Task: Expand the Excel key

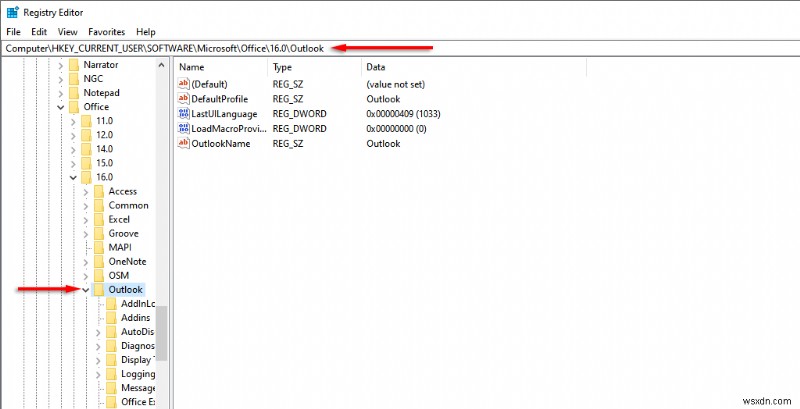Action: (x=86, y=220)
